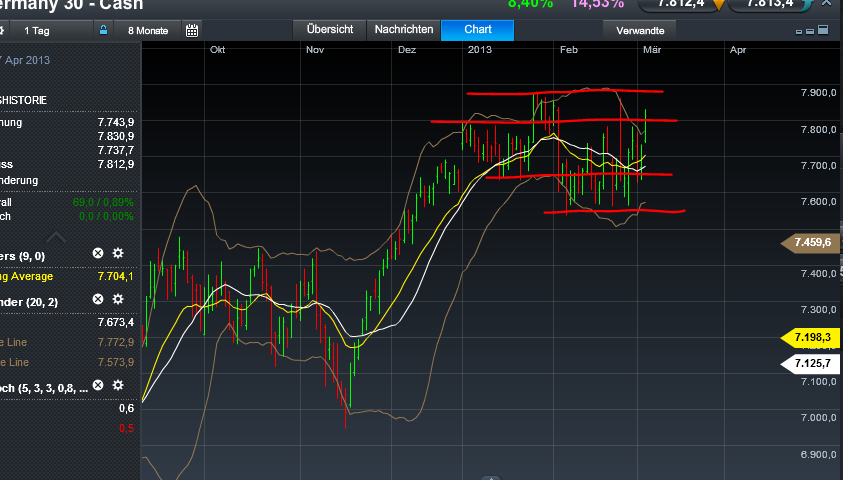This screenshot has height=480, width=843.
Task: Set the smallest chart panel size icon
Action: tap(799, 32)
